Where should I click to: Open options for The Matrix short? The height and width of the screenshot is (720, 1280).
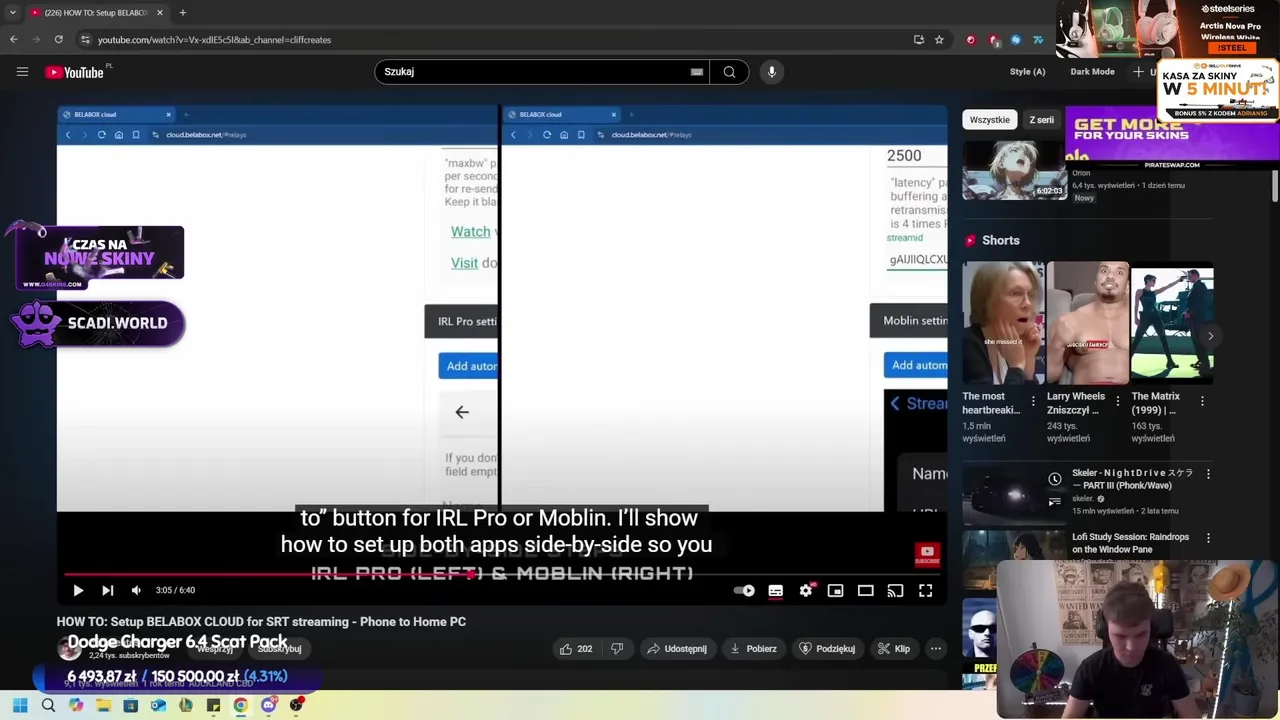pyautogui.click(x=1202, y=401)
